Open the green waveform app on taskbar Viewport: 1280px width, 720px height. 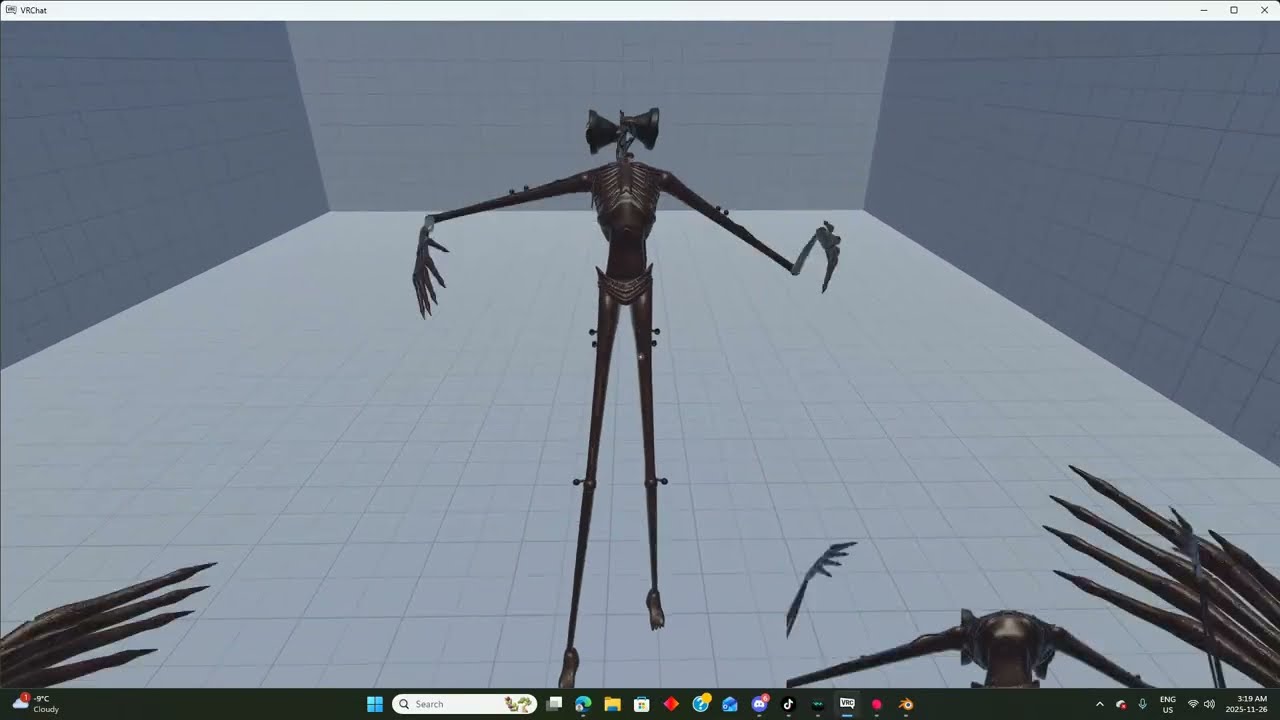[x=818, y=704]
